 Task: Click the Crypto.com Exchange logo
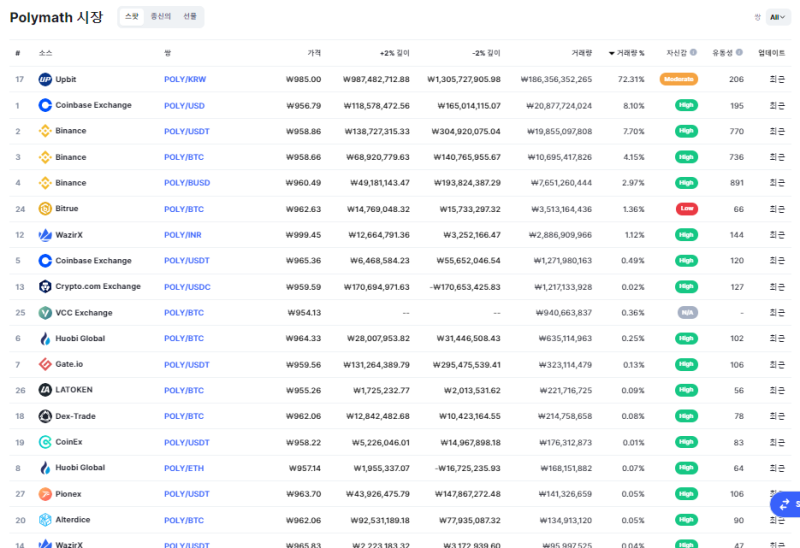[45, 286]
